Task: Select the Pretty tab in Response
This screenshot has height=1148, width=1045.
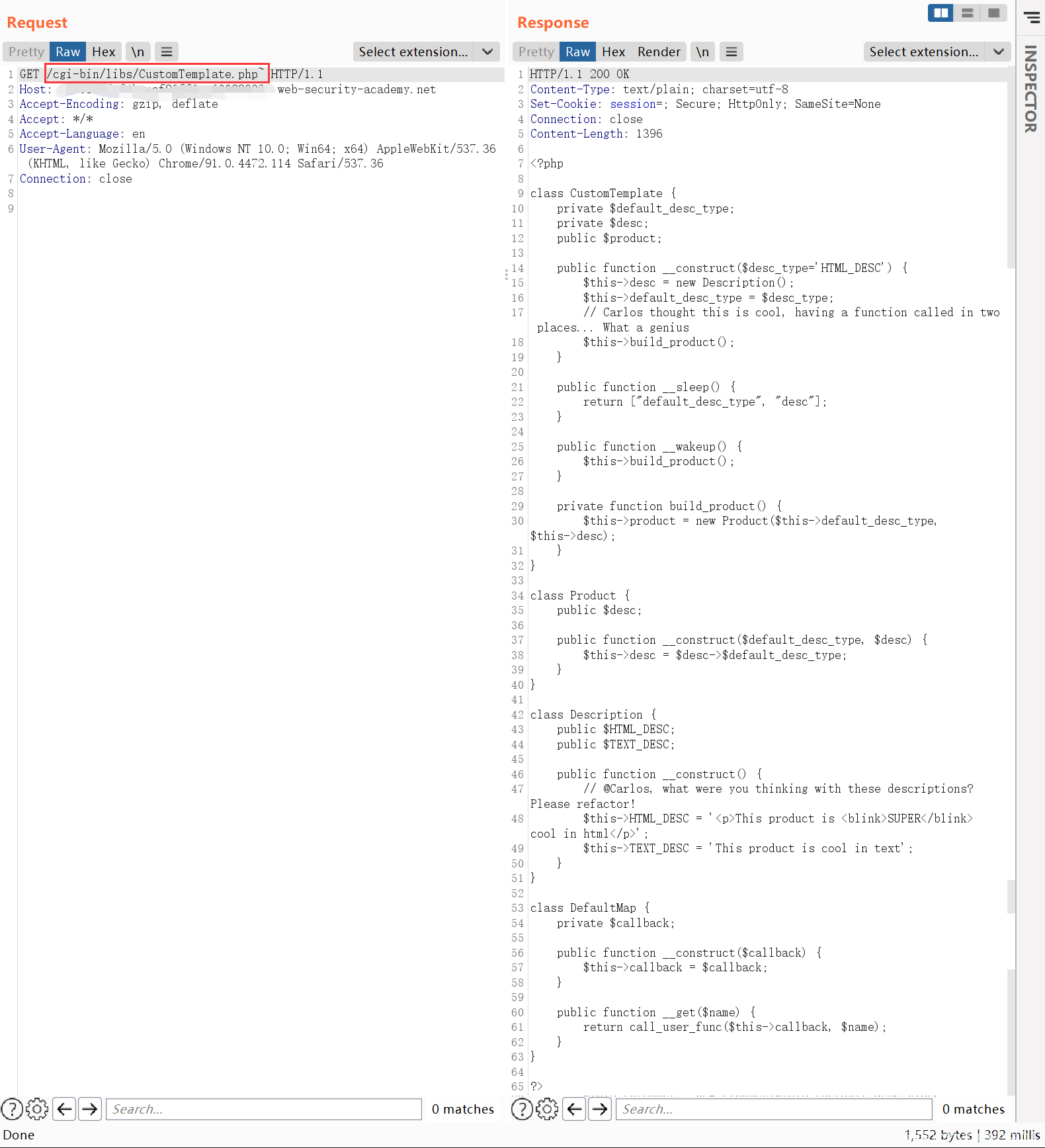Action: [x=536, y=52]
